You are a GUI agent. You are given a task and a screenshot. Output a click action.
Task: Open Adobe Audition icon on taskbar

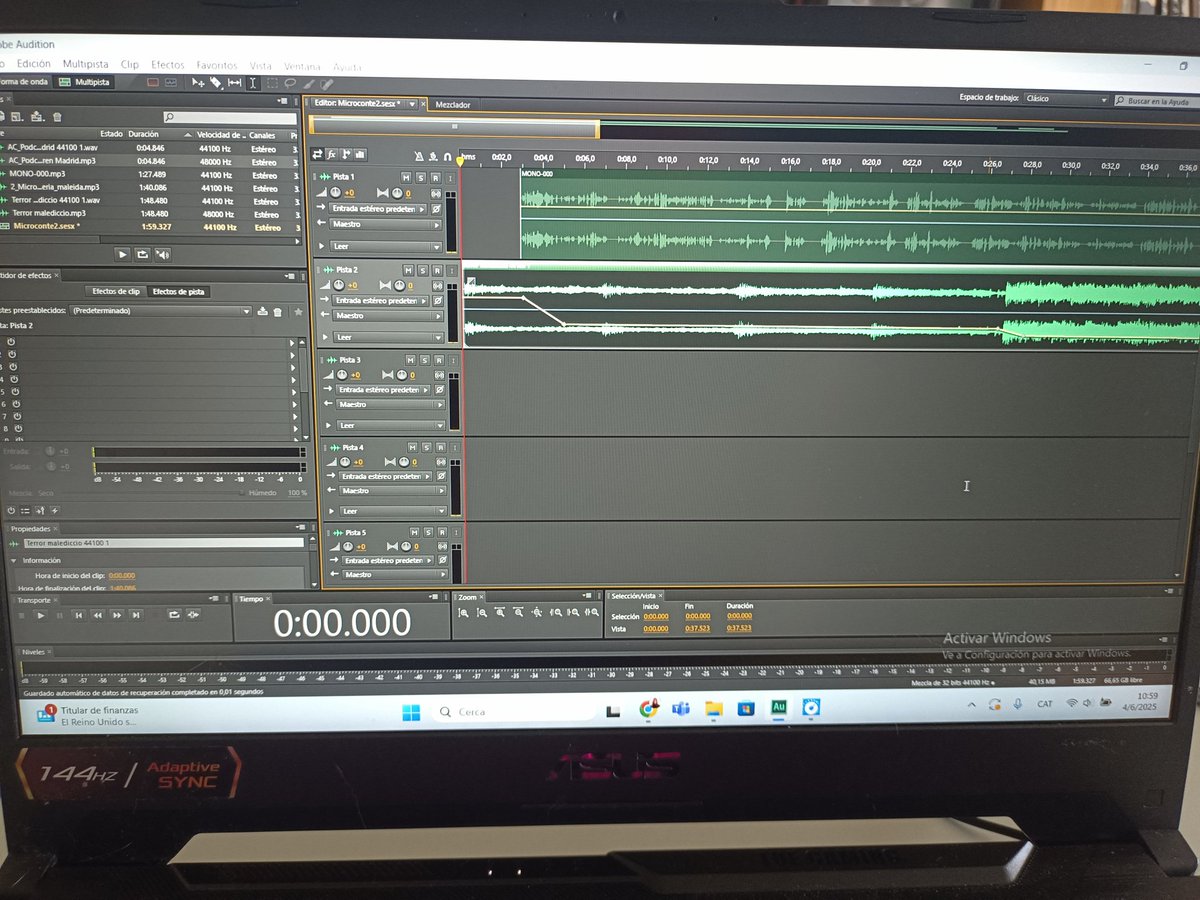click(778, 707)
